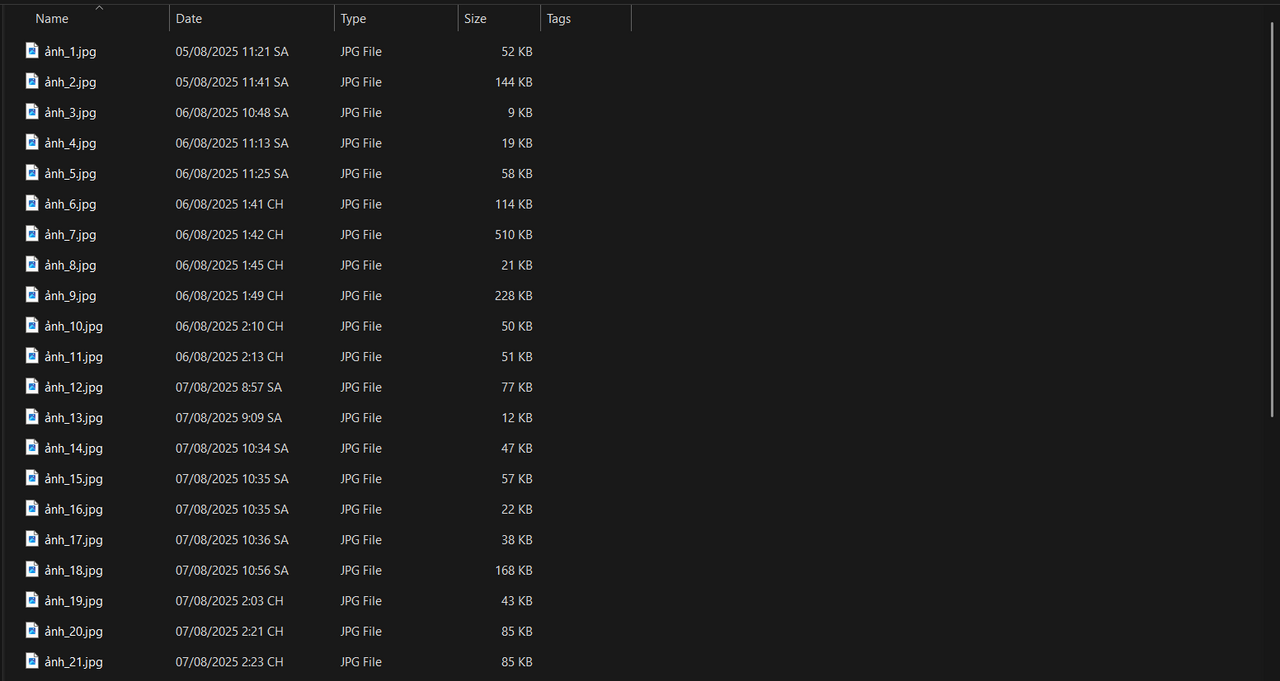Select the file icon for ảnh_3.jpg
The width and height of the screenshot is (1280, 681).
coord(32,112)
